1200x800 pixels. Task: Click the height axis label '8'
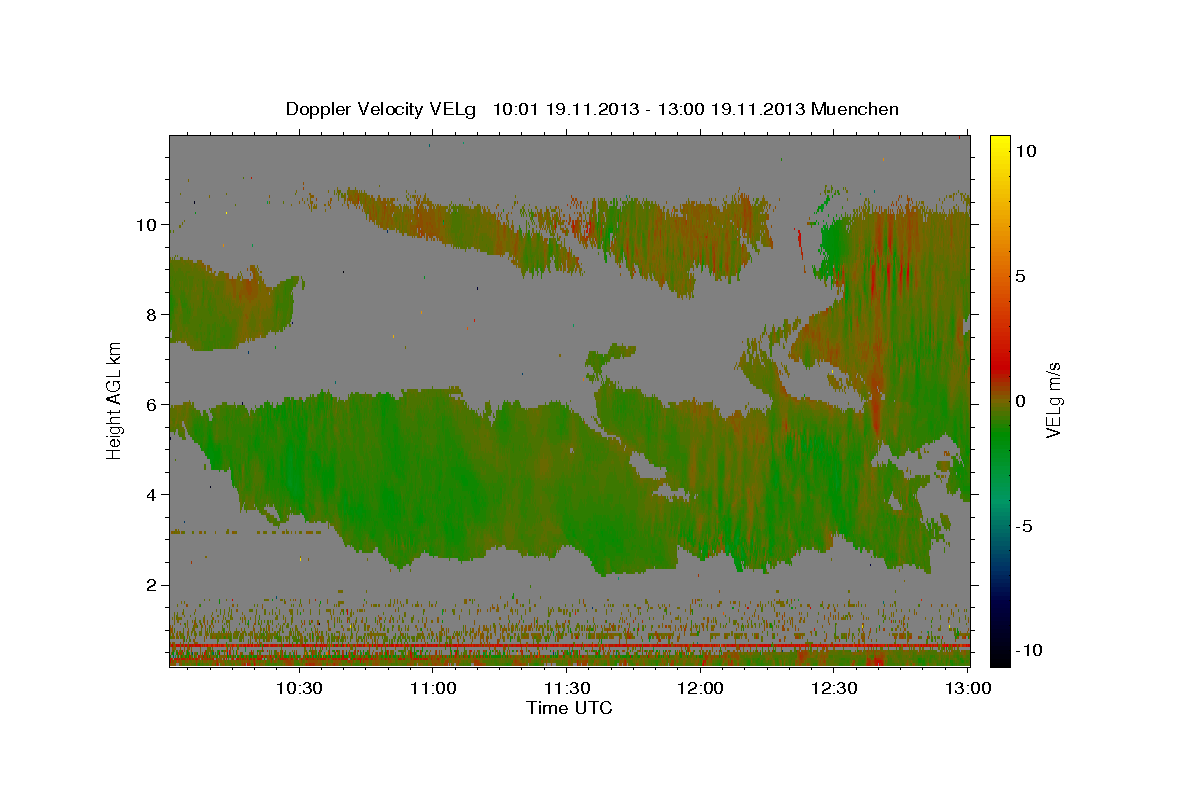[151, 314]
